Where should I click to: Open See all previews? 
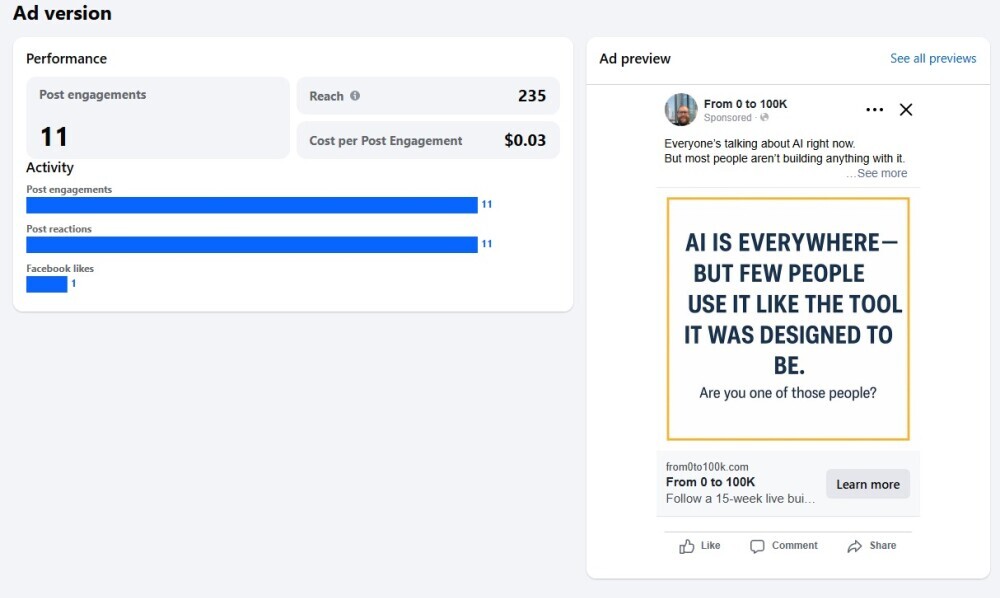coord(933,58)
